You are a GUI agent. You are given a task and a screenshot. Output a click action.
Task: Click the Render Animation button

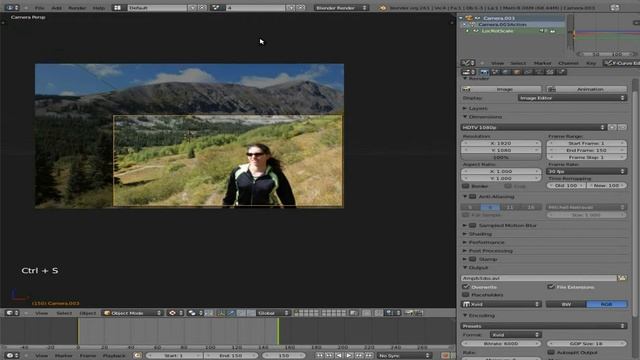587,89
